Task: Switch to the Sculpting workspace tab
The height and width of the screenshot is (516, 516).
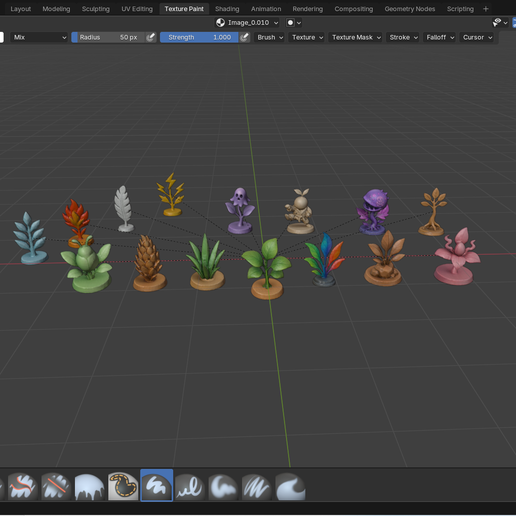Action: coord(96,9)
